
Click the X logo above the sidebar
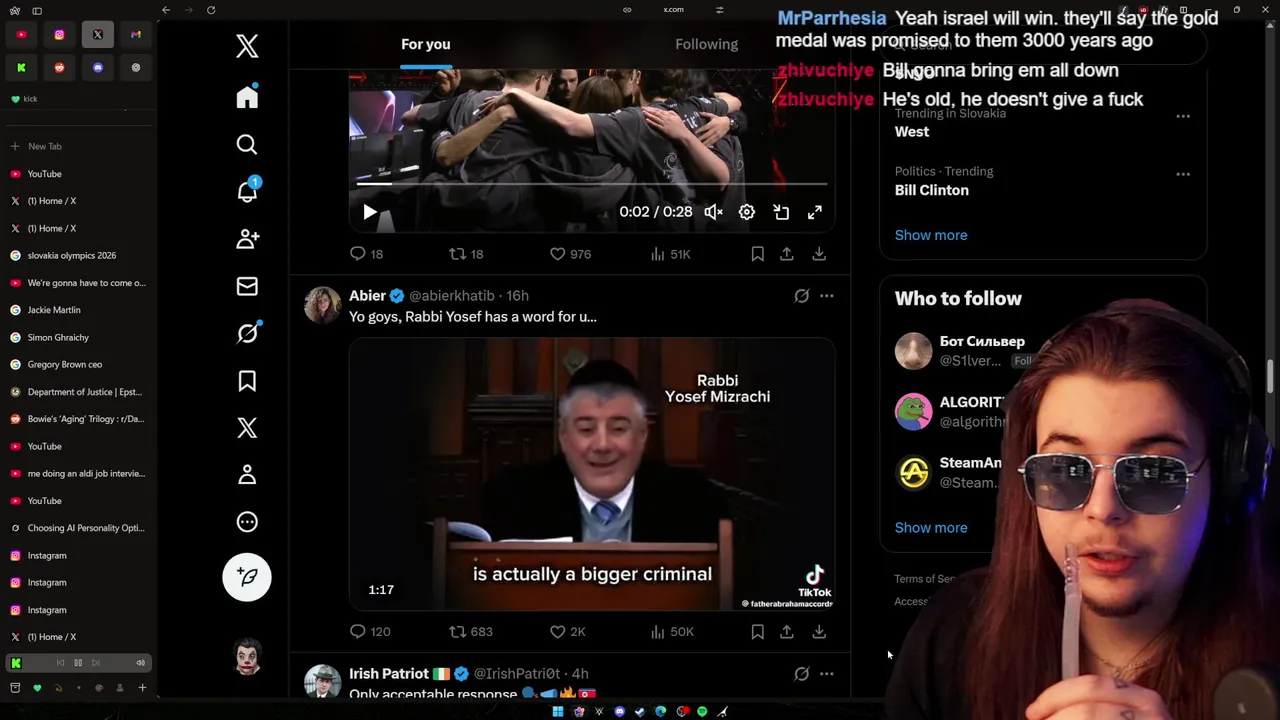click(x=247, y=46)
